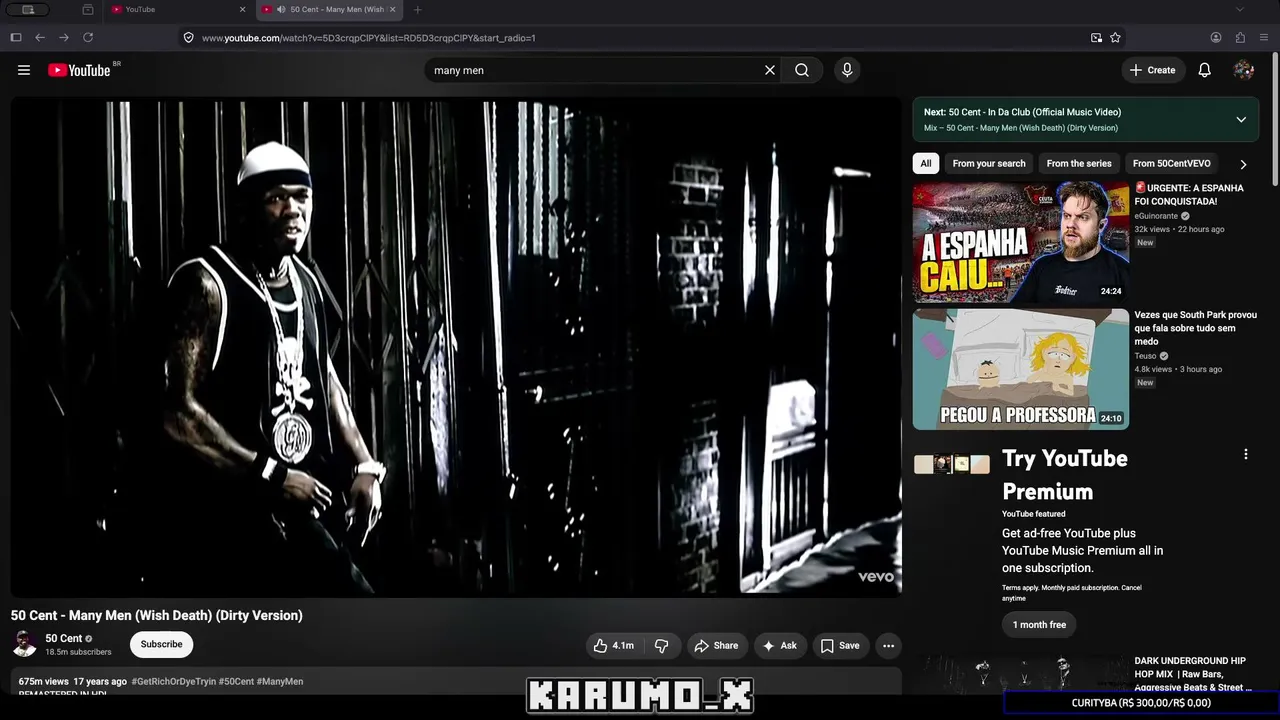Click the Create button

point(1152,70)
